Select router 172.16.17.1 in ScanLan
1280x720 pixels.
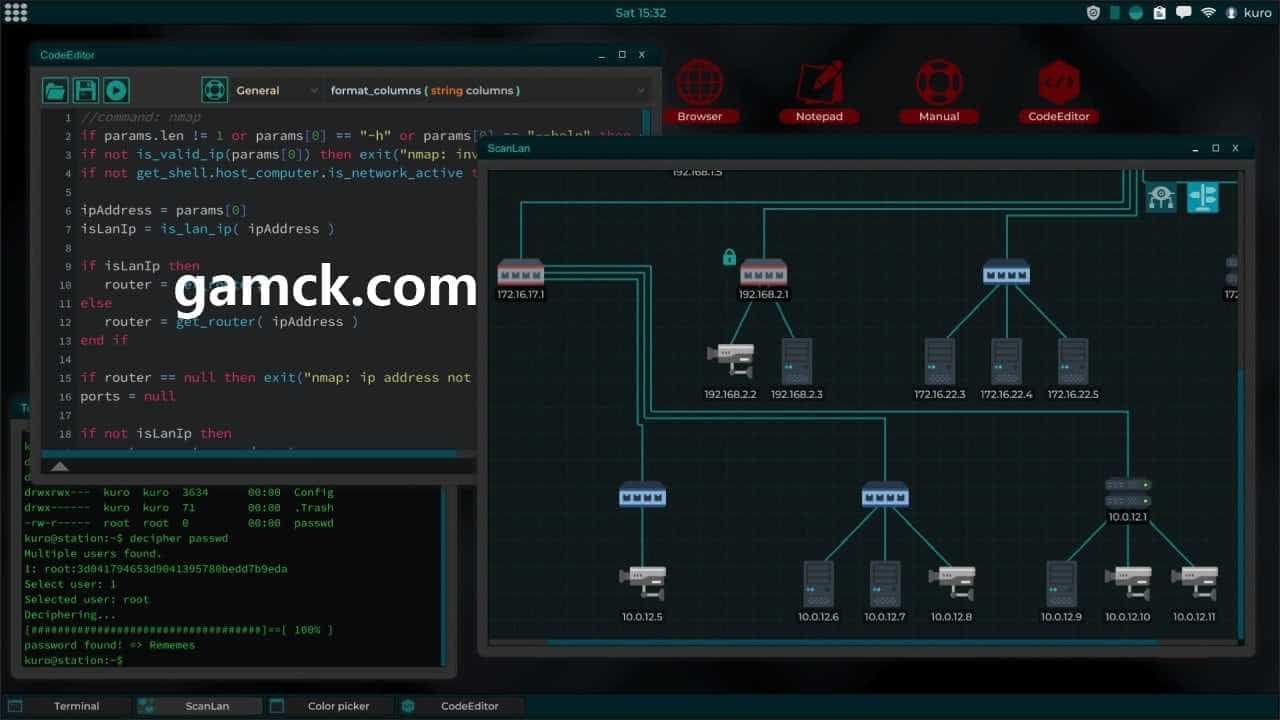coord(521,272)
